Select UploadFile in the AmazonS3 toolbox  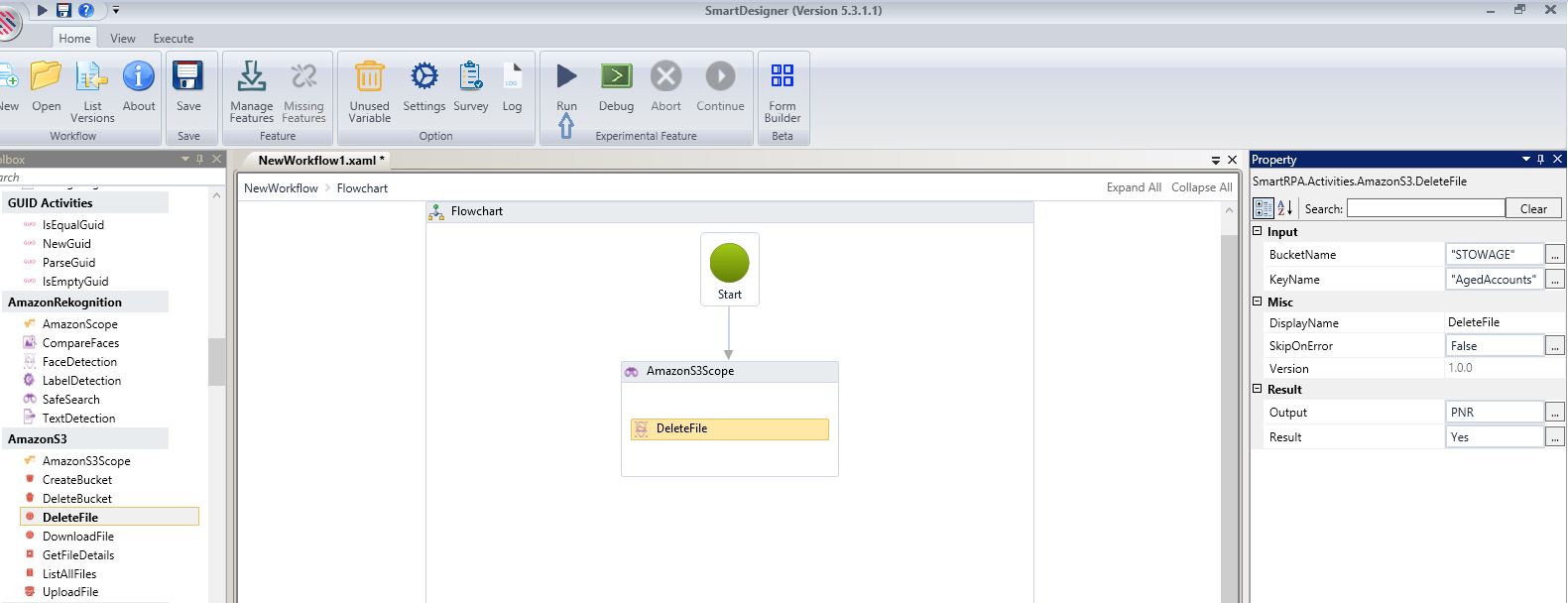click(x=70, y=592)
